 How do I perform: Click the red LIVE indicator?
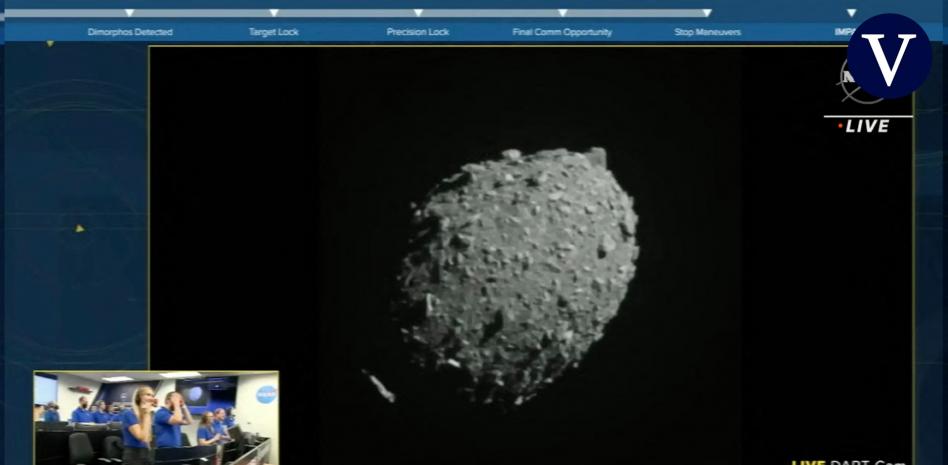(864, 126)
